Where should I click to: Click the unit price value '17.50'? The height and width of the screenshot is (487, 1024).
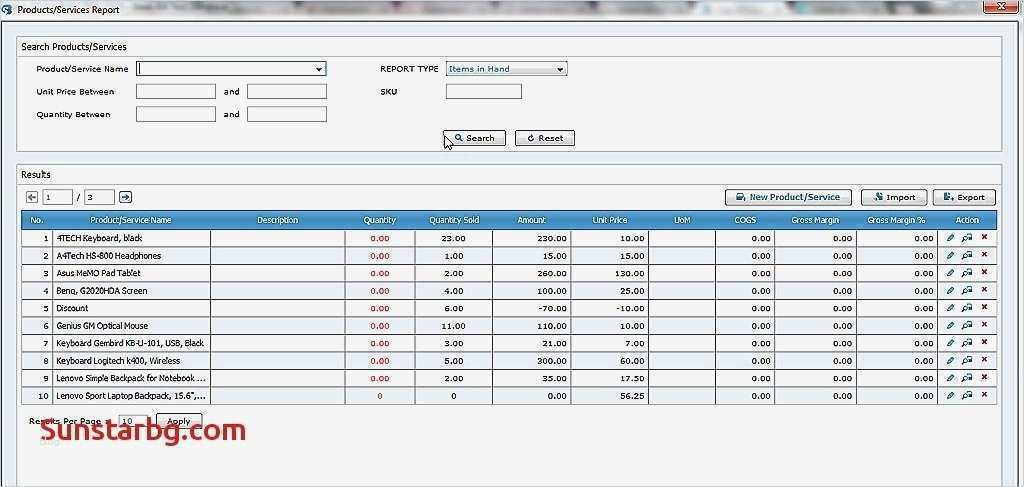(x=632, y=379)
